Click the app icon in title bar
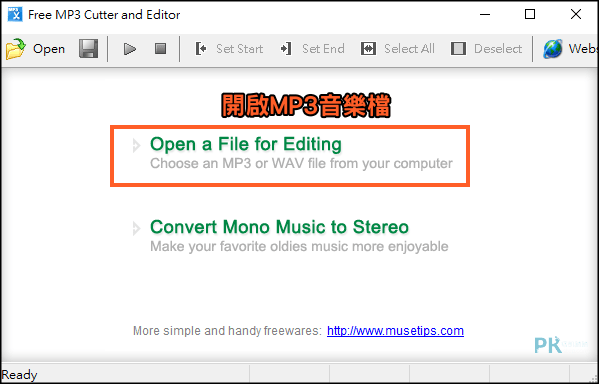Image resolution: width=599 pixels, height=384 pixels. [15, 15]
